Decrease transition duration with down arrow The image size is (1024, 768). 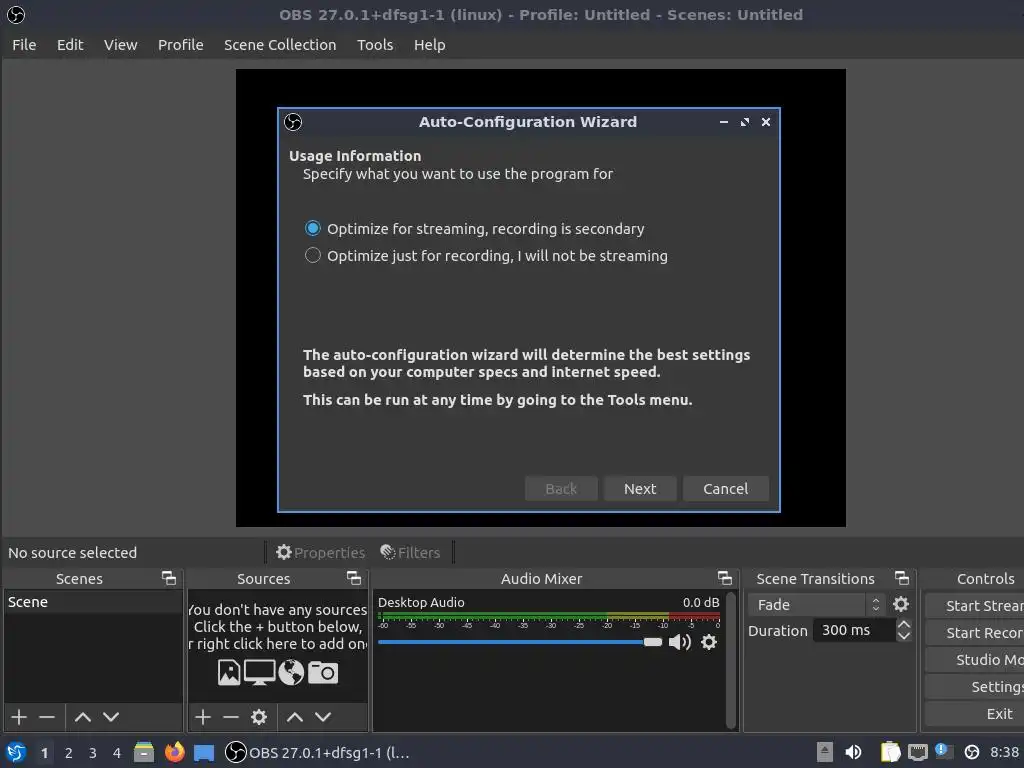point(904,636)
